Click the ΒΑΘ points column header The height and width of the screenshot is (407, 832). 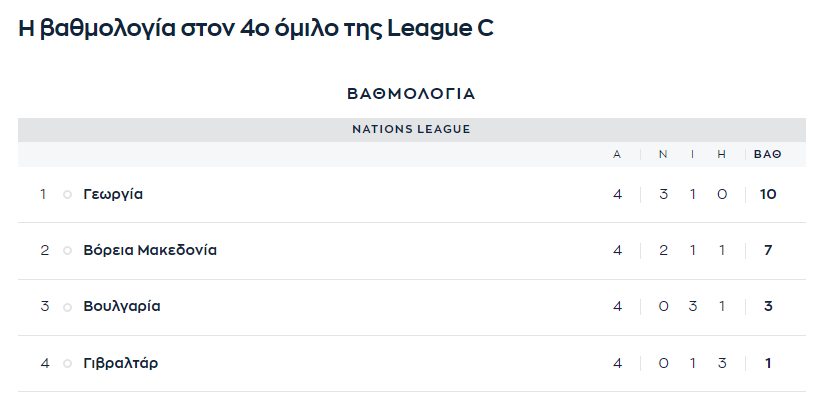click(x=767, y=154)
